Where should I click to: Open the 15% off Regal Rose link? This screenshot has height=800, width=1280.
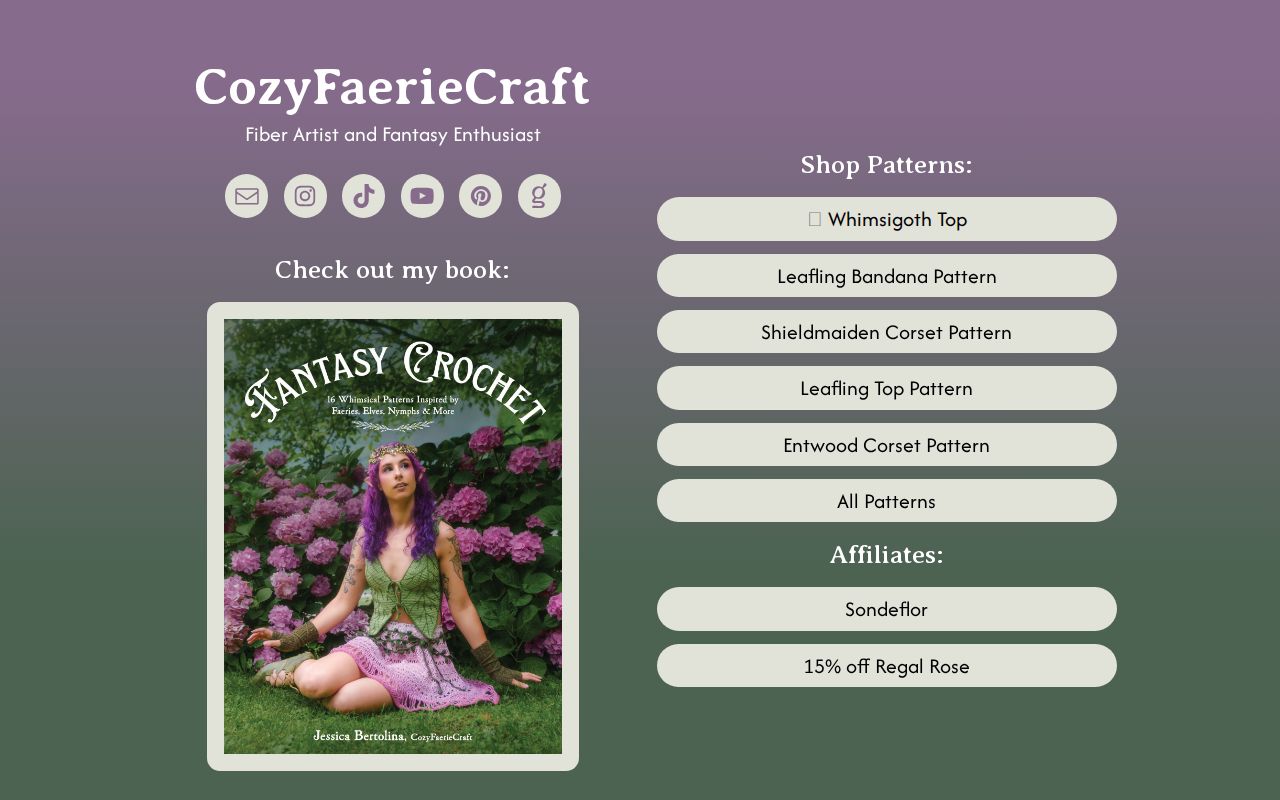887,666
